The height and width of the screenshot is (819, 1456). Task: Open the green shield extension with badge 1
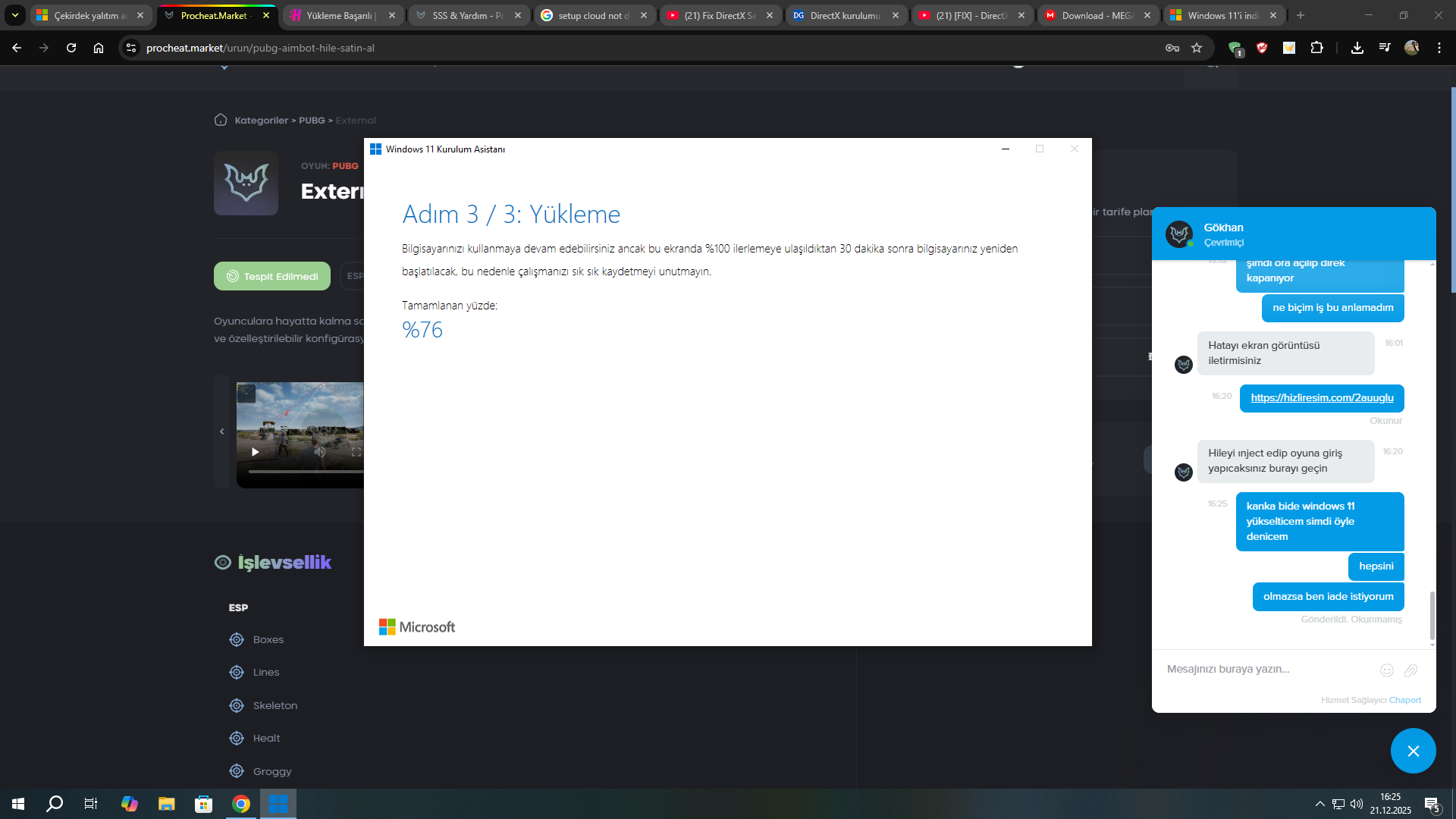coord(1235,49)
